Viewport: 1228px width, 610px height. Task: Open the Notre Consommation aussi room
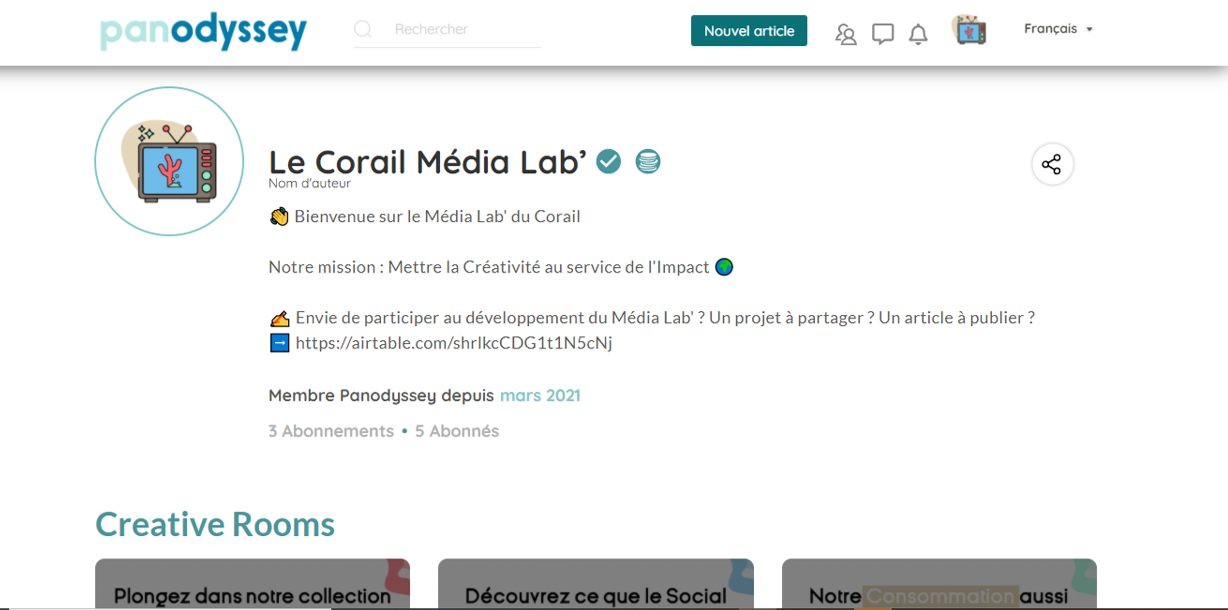(939, 584)
